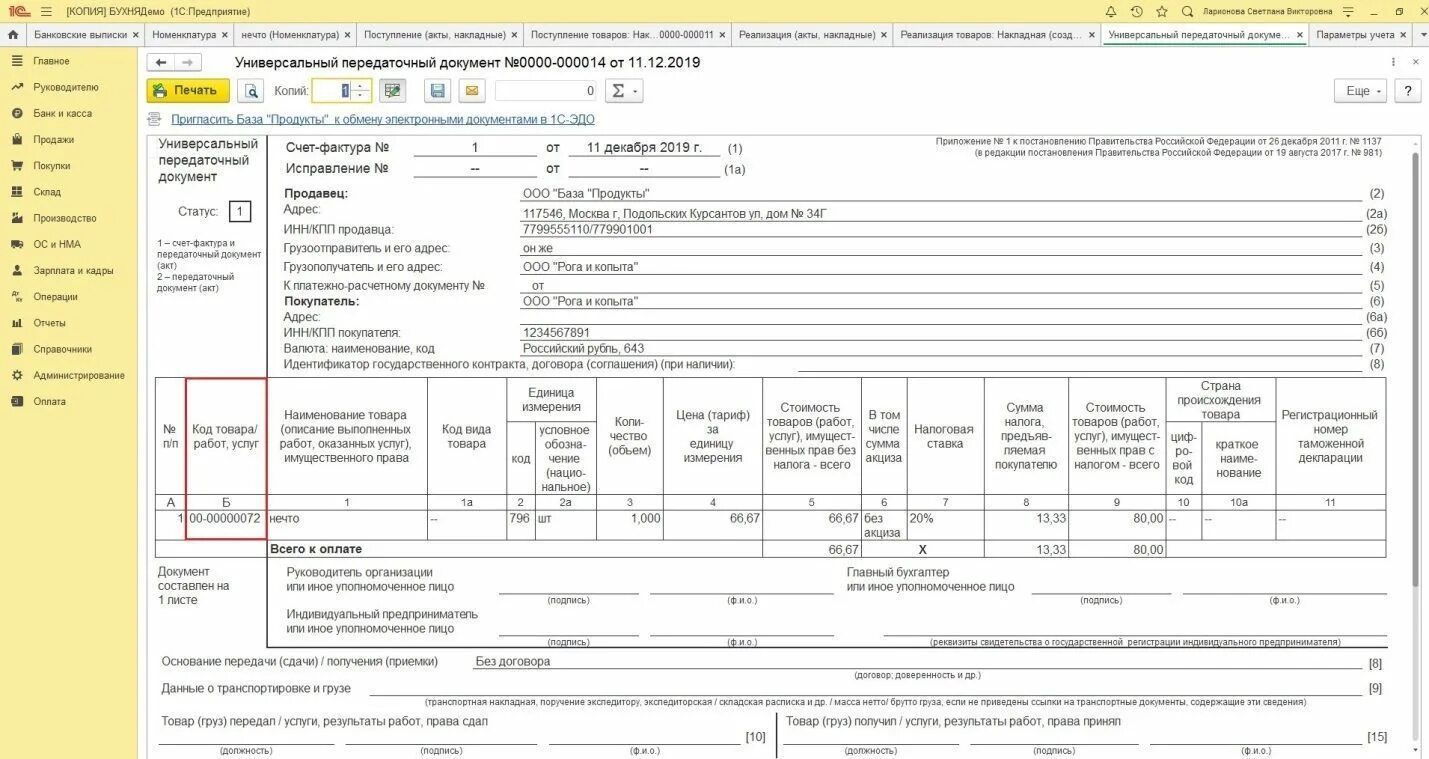Select status box with value 1
Viewport: 1429px width, 759px height.
click(240, 212)
